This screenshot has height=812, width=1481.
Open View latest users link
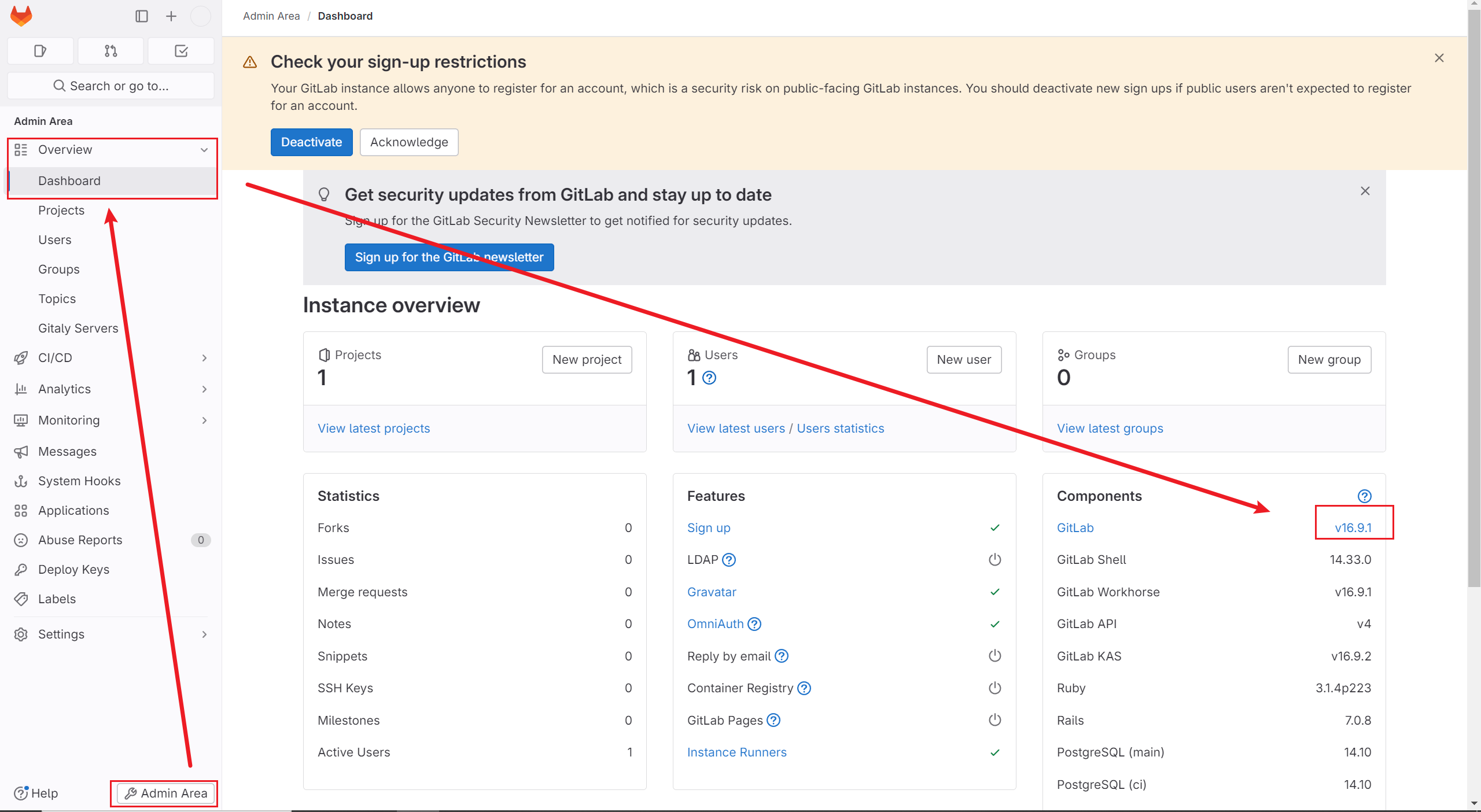pyautogui.click(x=736, y=429)
